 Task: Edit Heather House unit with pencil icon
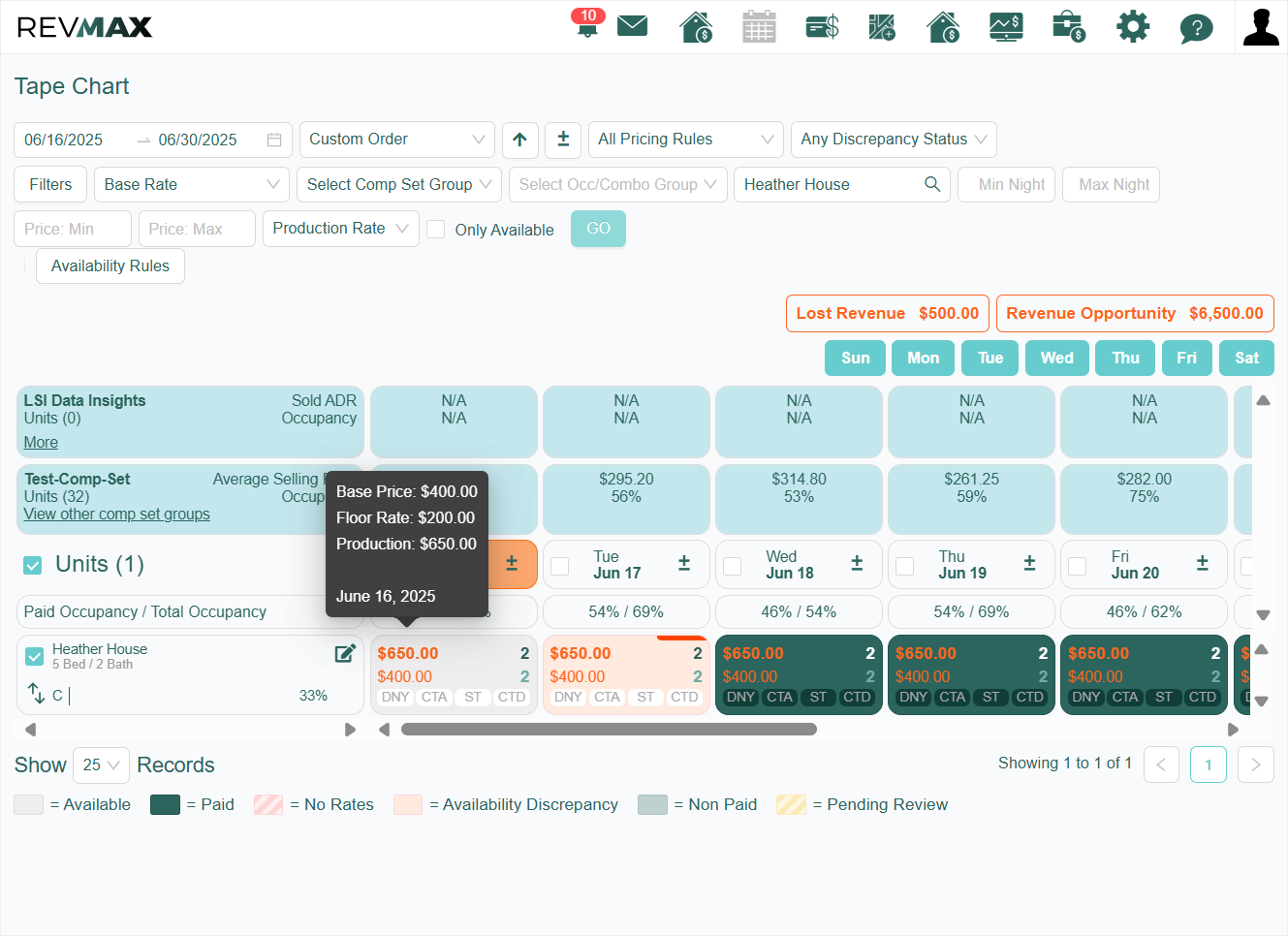pos(345,653)
